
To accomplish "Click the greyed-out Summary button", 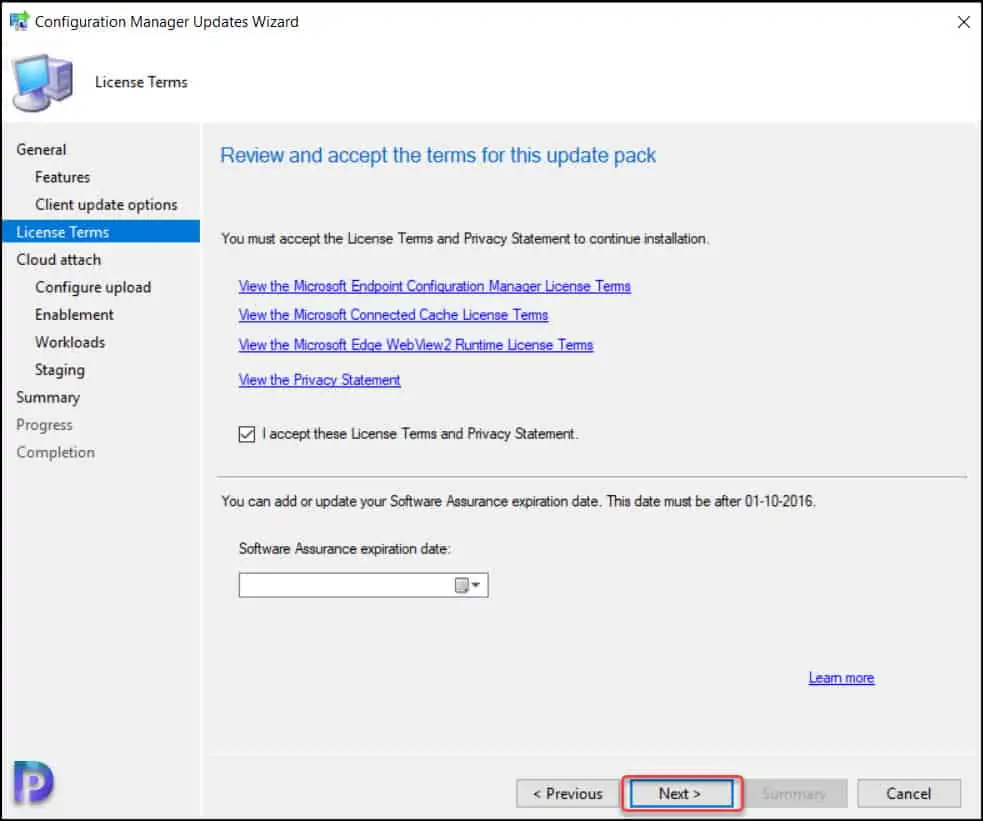I will (x=795, y=794).
